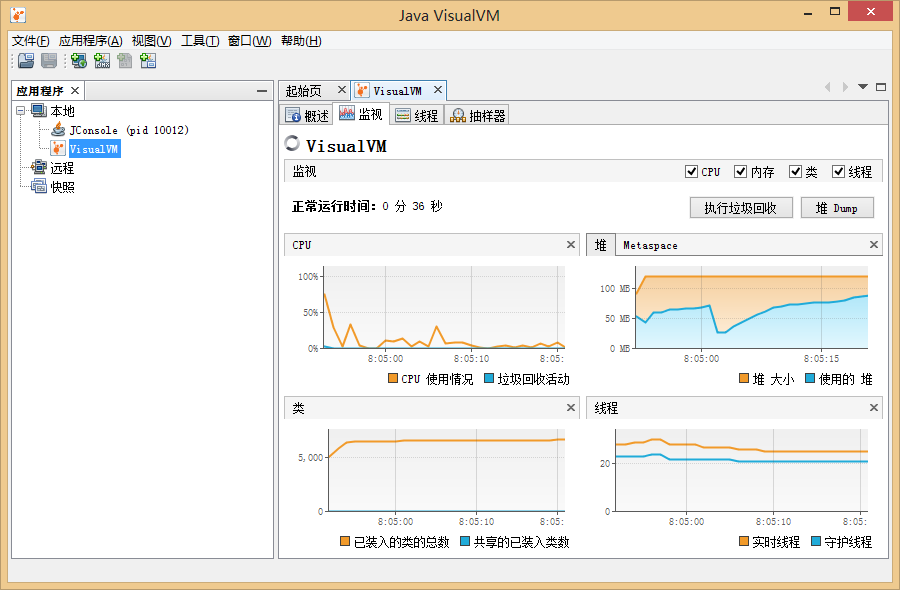Click the 堆 Dump button

837,208
